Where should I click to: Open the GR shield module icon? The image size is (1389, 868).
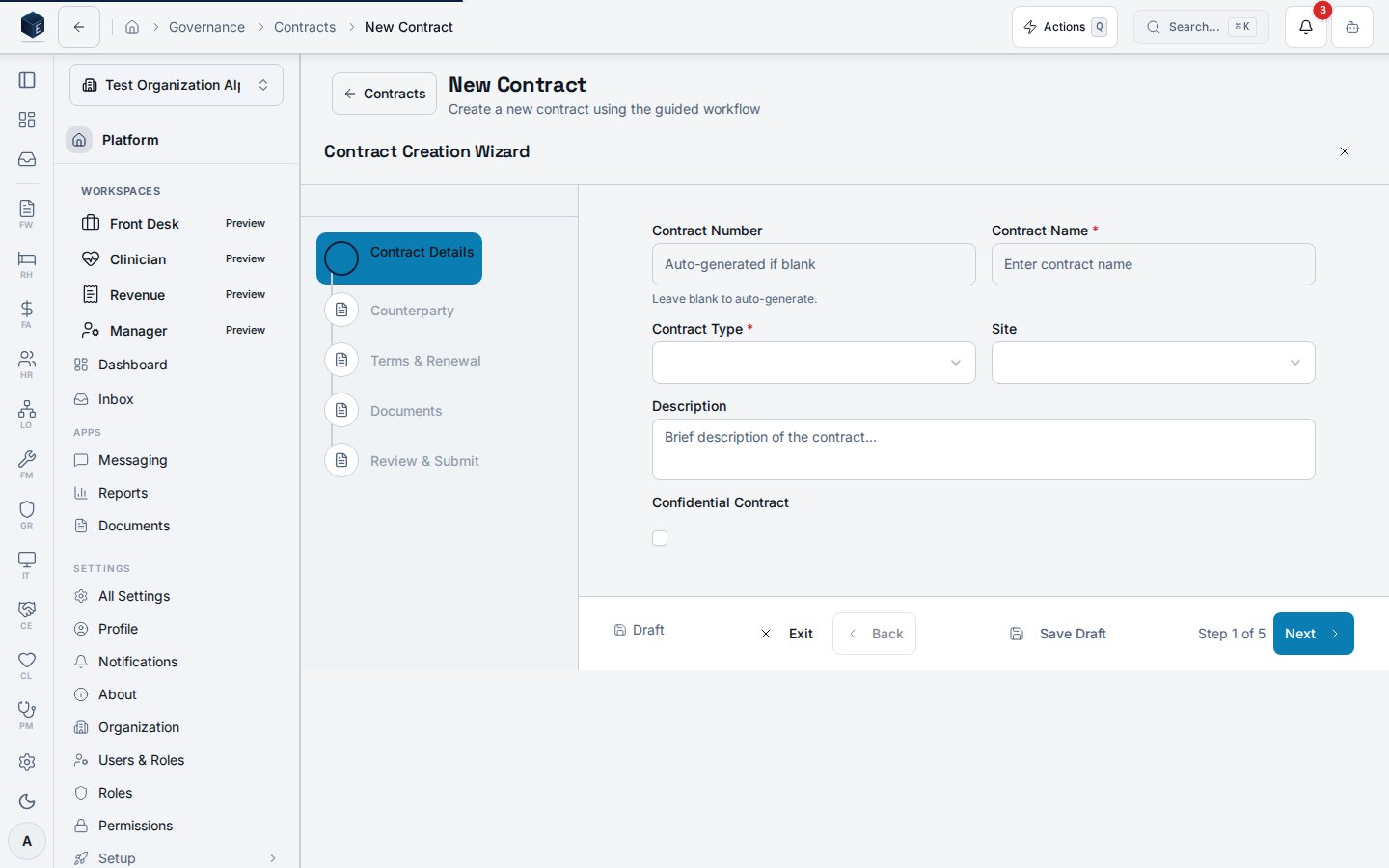[x=27, y=514]
